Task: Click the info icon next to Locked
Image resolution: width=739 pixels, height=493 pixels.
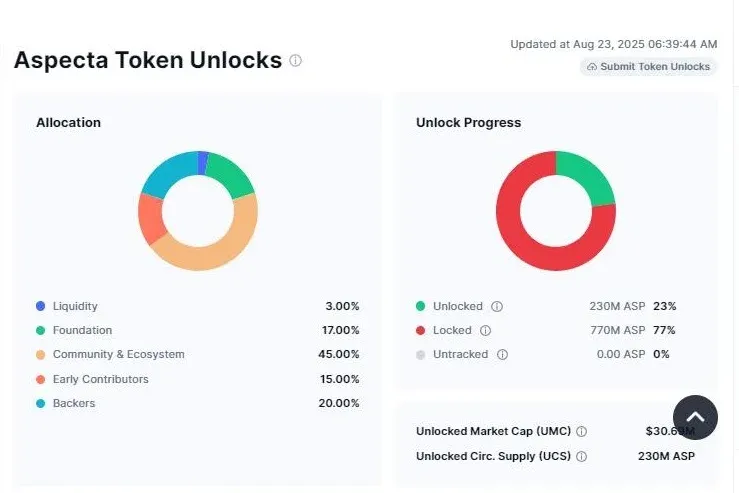Action: point(485,330)
